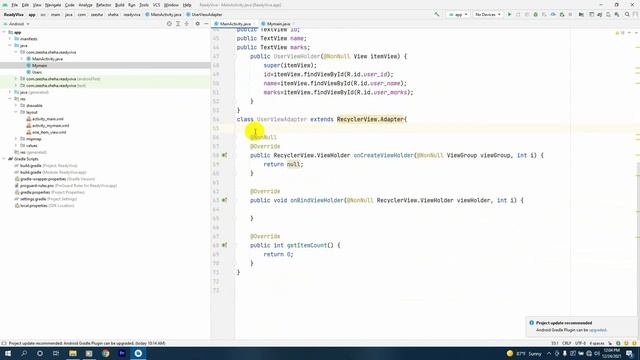Open the system tray overflow chevron
Viewport: 640px width, 360px height.
(549, 353)
